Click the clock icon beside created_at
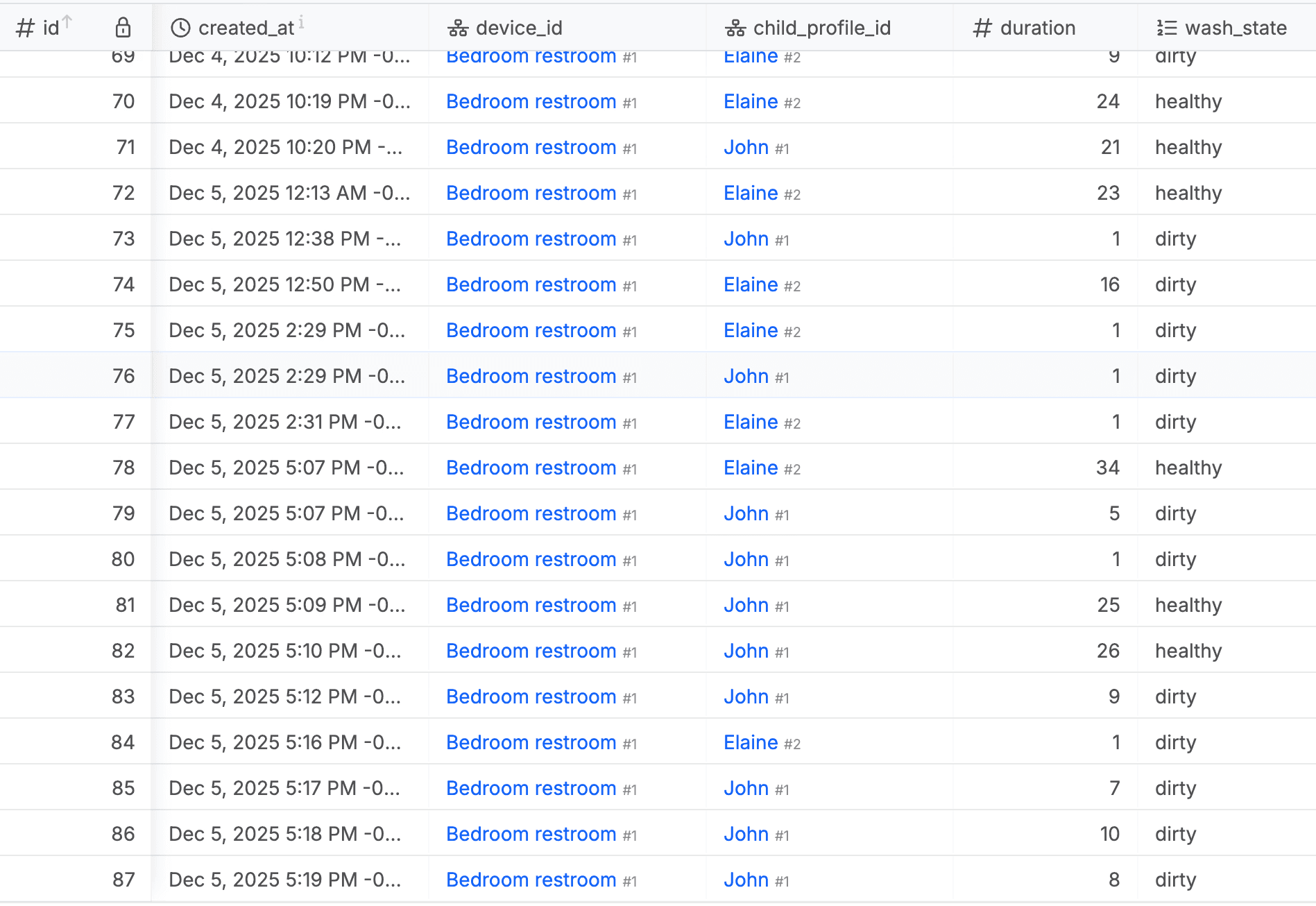The height and width of the screenshot is (906, 1316). 180,28
